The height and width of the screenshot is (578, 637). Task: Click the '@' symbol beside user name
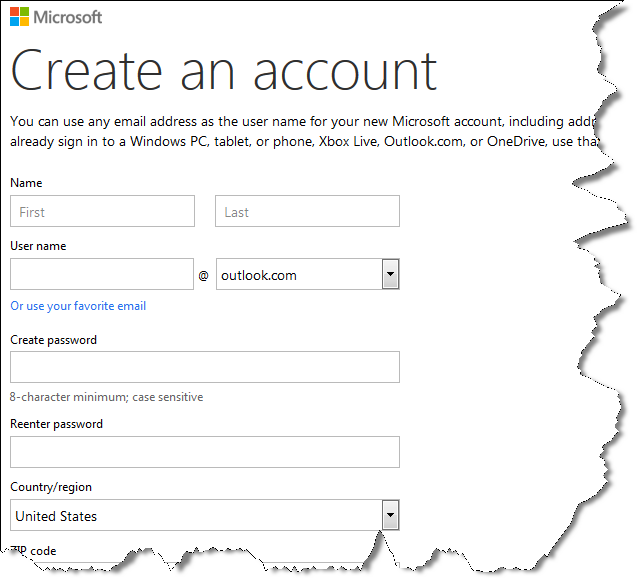[204, 276]
